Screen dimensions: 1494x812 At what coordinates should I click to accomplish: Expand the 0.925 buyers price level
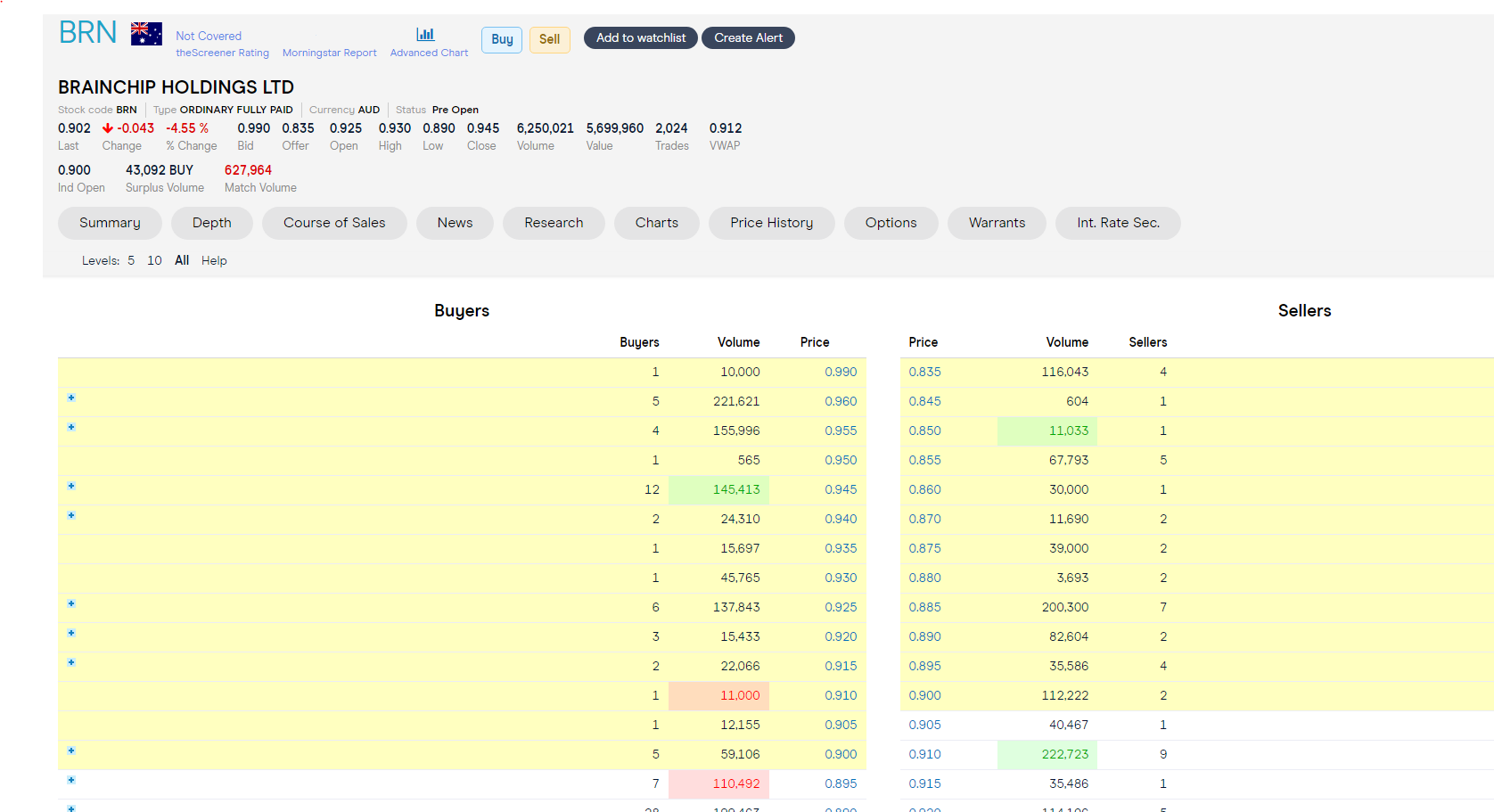[71, 604]
